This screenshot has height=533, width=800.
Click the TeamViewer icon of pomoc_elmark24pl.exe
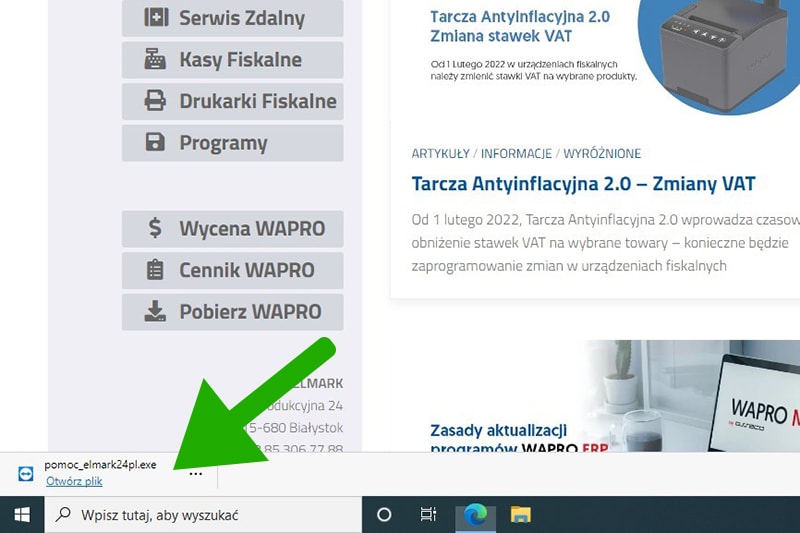tap(26, 474)
